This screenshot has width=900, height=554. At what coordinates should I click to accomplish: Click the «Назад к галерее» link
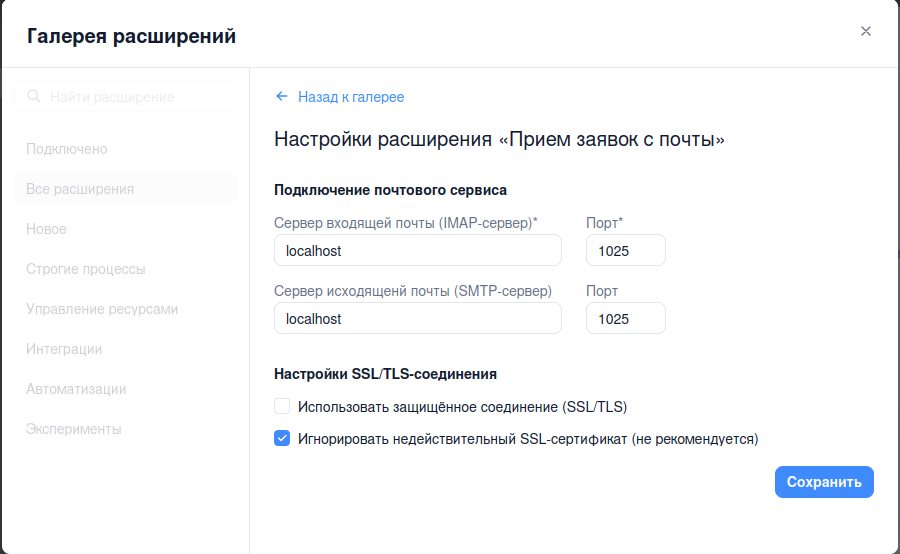pyautogui.click(x=350, y=97)
